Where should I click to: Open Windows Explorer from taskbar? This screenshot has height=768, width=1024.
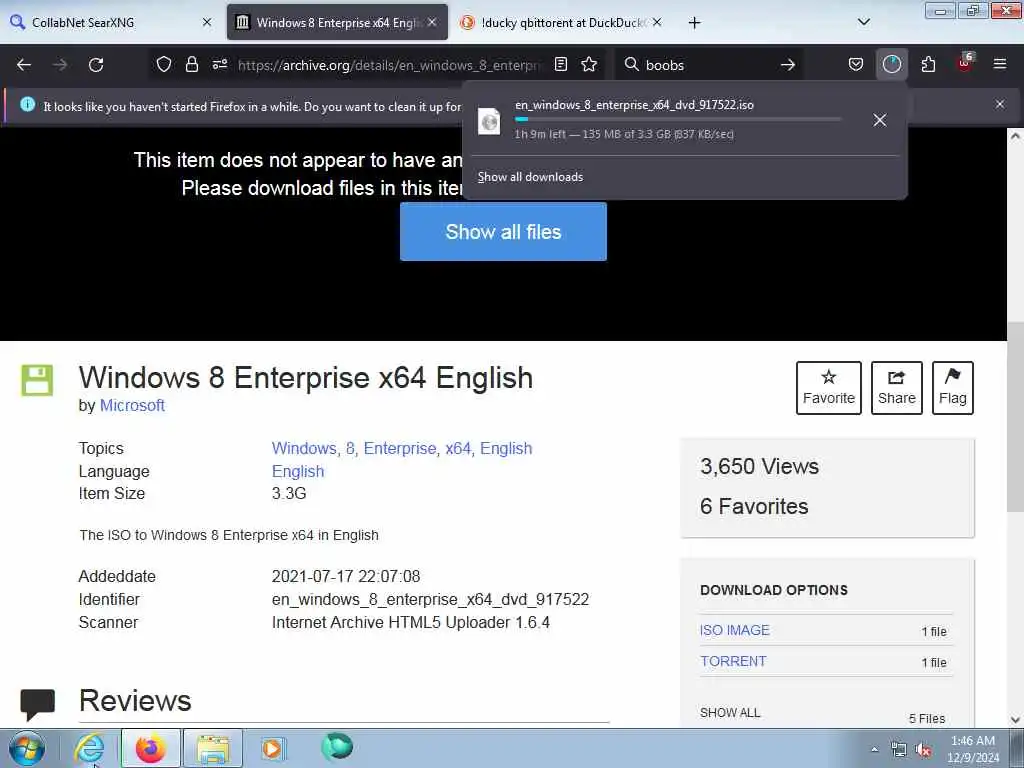213,748
